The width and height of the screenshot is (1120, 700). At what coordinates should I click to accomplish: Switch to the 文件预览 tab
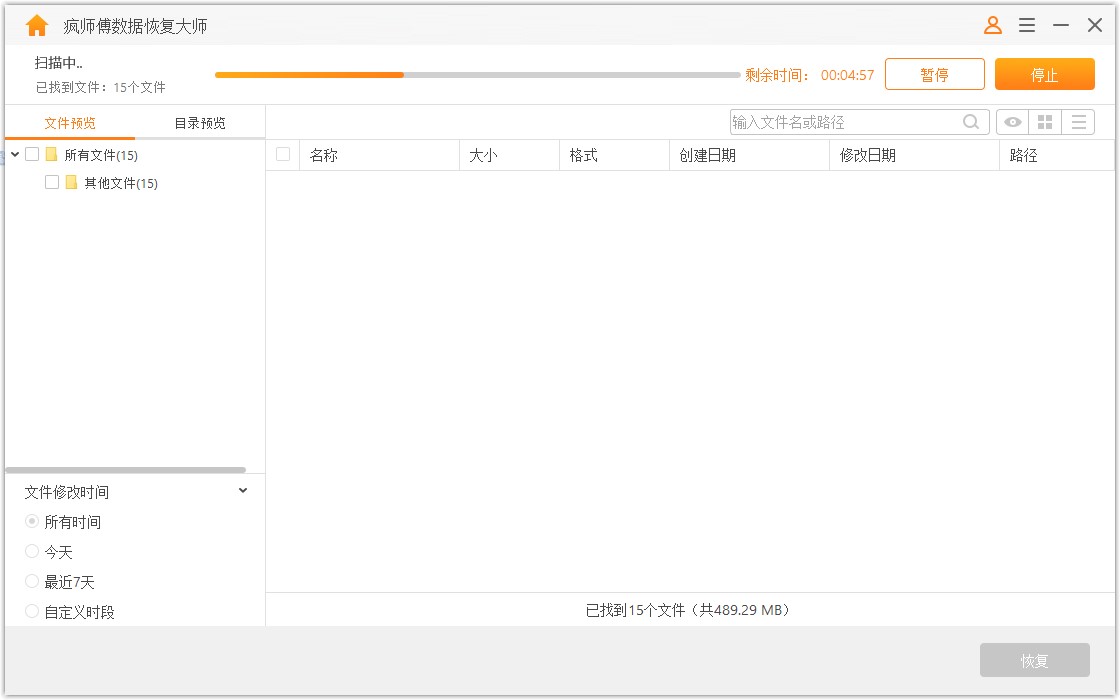coord(70,123)
